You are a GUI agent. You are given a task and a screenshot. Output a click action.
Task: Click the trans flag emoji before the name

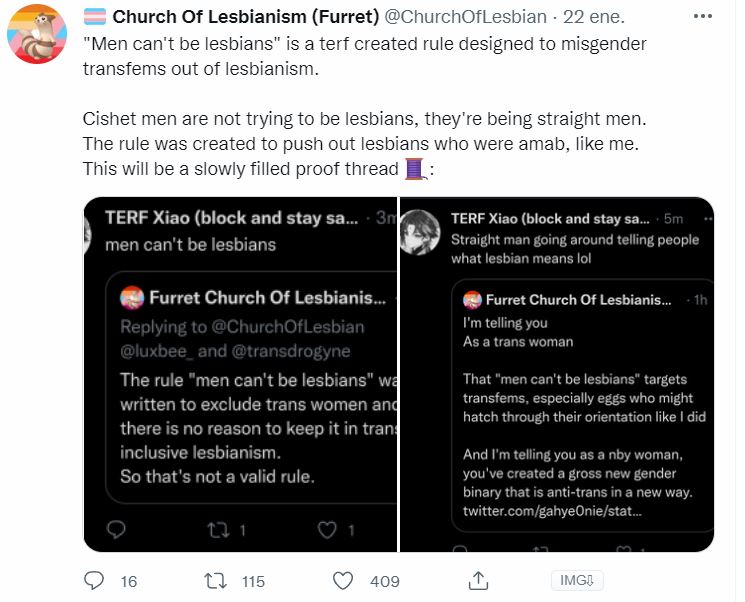pos(95,17)
